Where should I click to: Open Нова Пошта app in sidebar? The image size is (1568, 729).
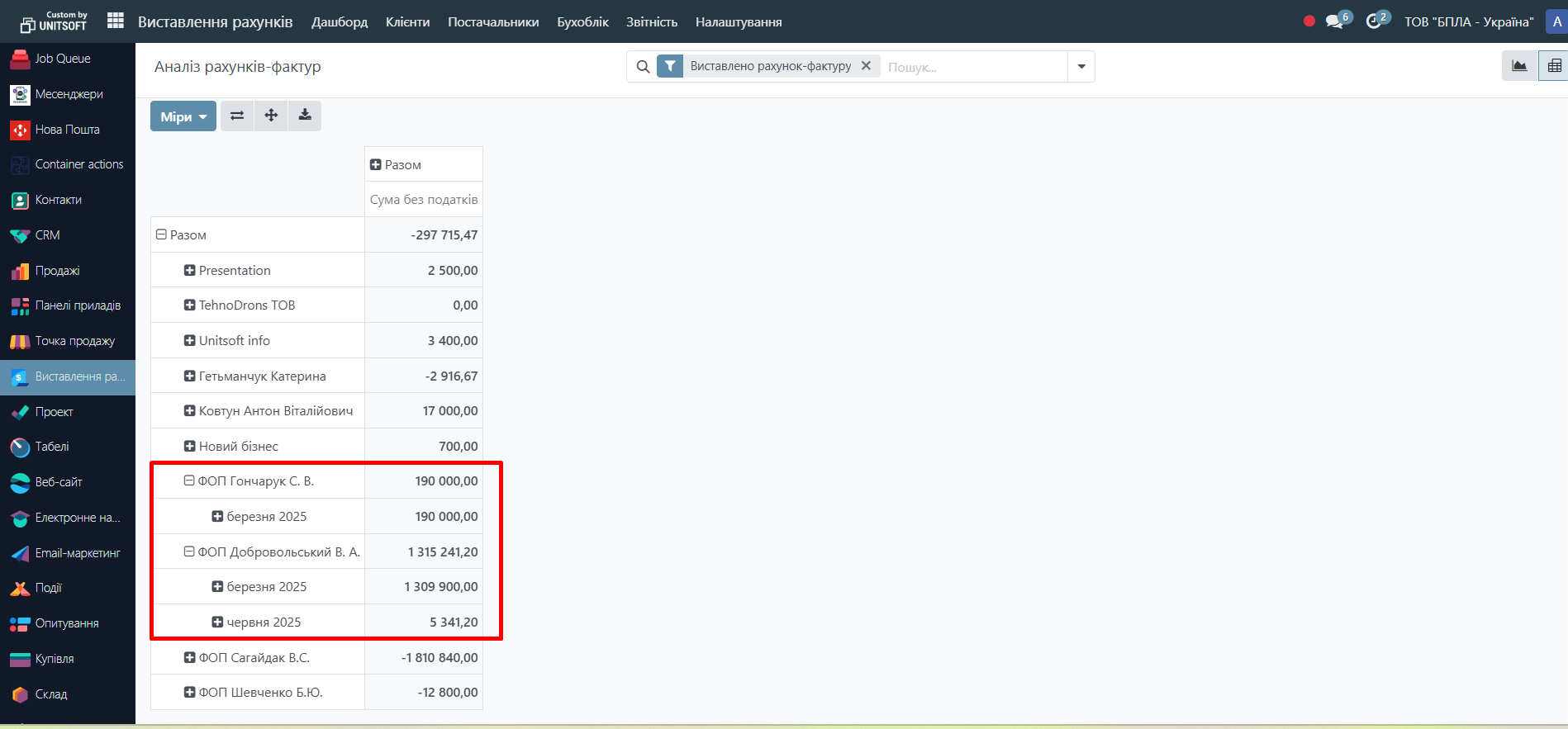[x=67, y=130]
